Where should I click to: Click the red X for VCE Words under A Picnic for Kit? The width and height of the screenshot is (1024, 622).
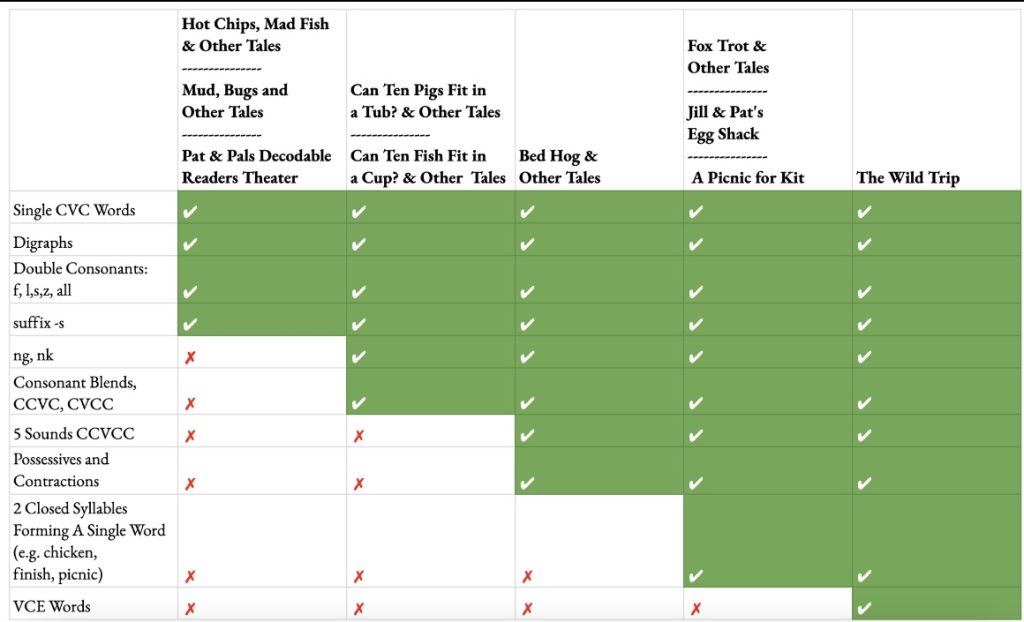696,608
